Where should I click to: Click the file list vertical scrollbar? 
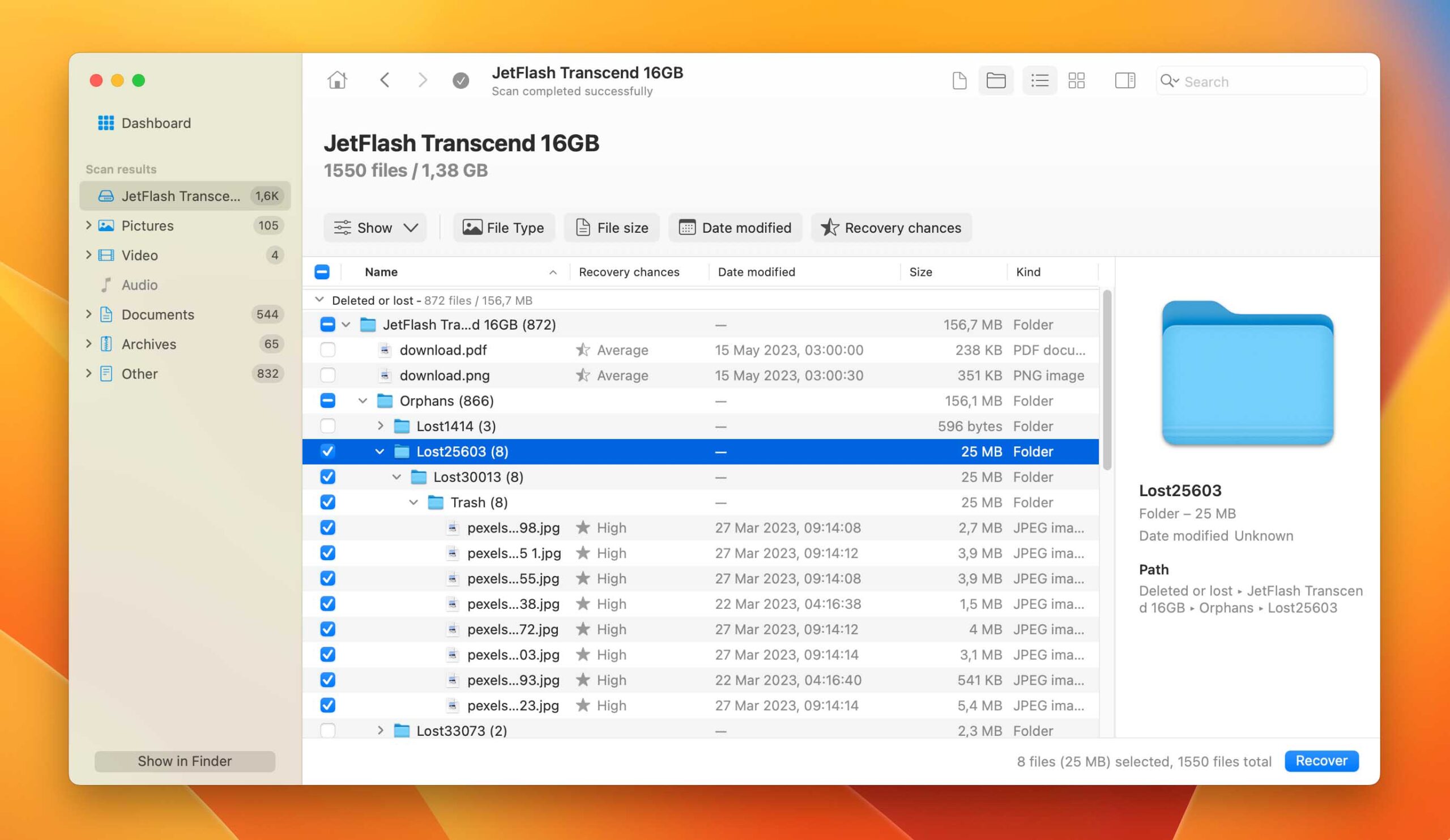coord(1107,380)
